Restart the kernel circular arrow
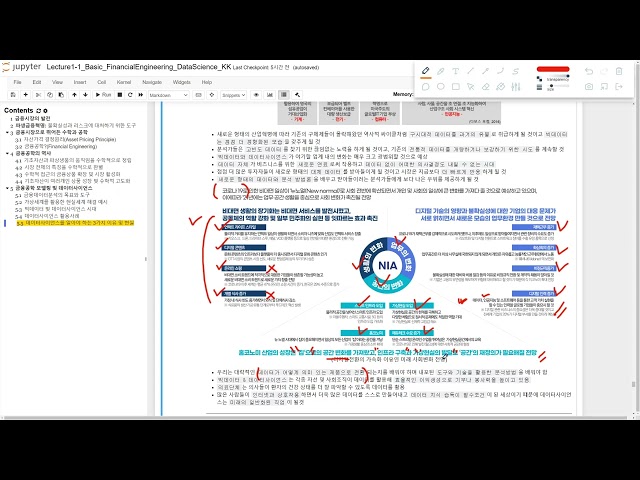The image size is (640, 480). (130, 95)
